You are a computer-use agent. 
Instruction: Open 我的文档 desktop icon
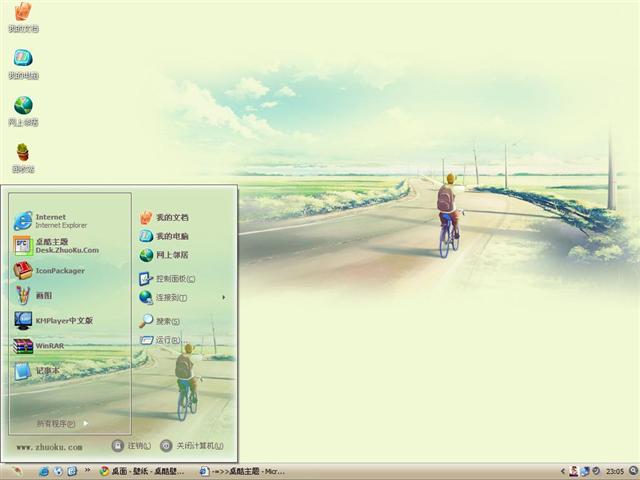[23, 16]
